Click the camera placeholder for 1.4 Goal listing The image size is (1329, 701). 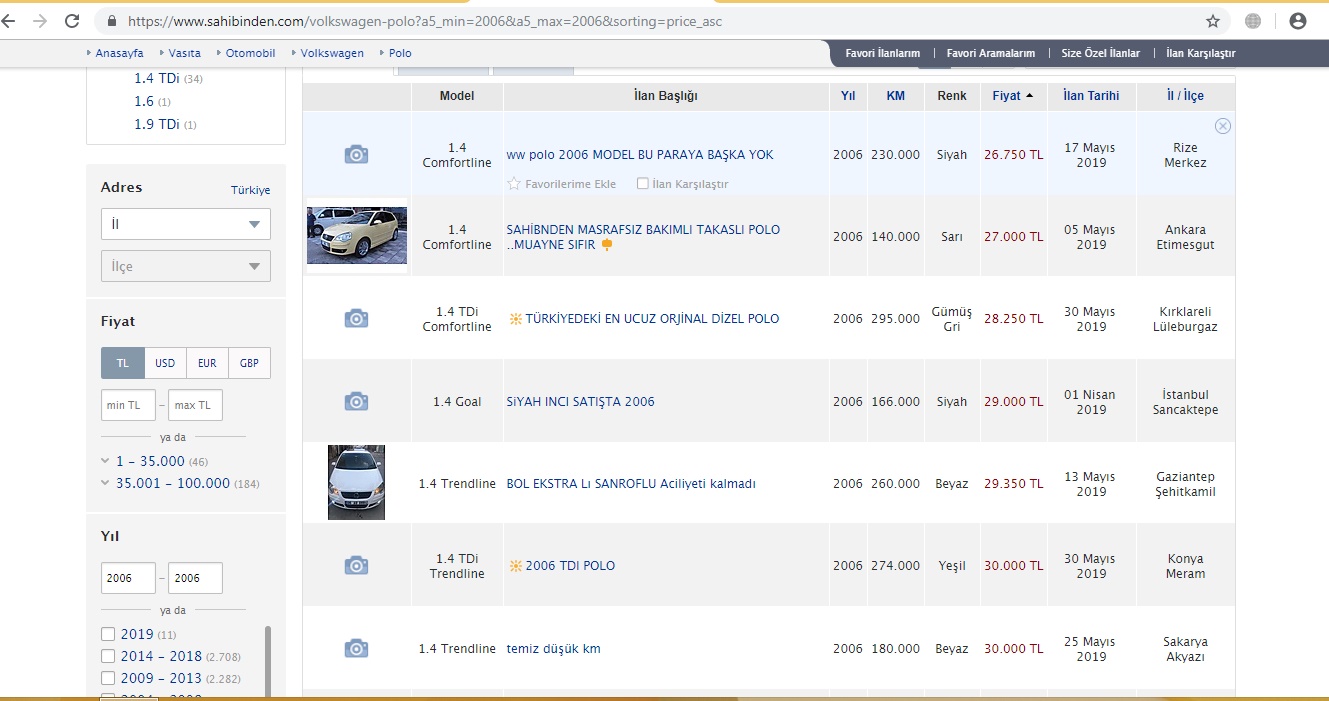[x=356, y=401]
